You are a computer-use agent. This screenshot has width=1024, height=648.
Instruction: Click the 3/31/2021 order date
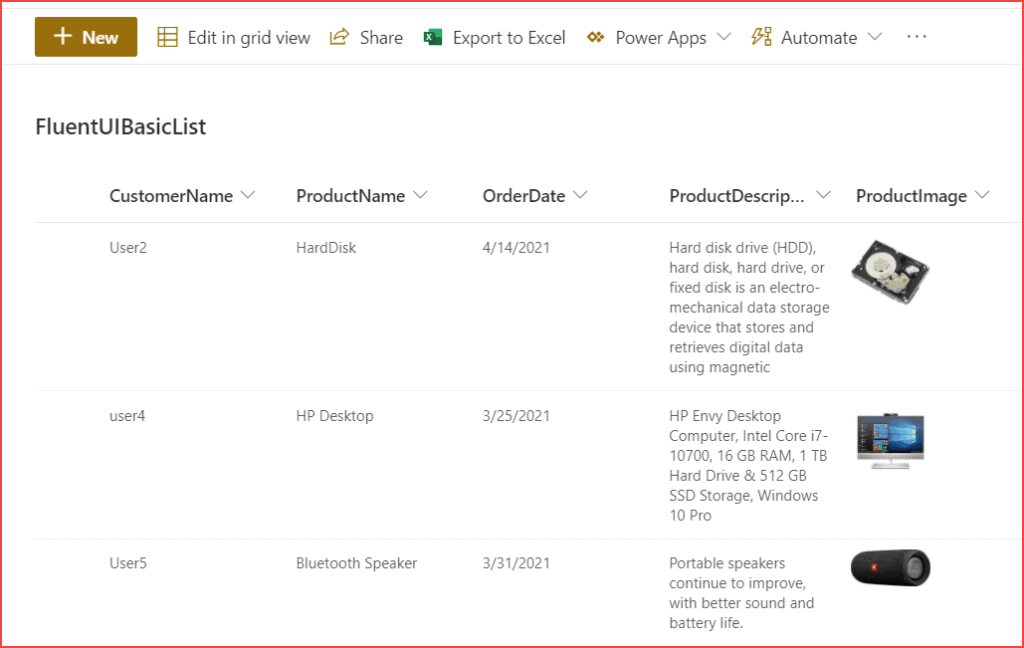point(516,563)
